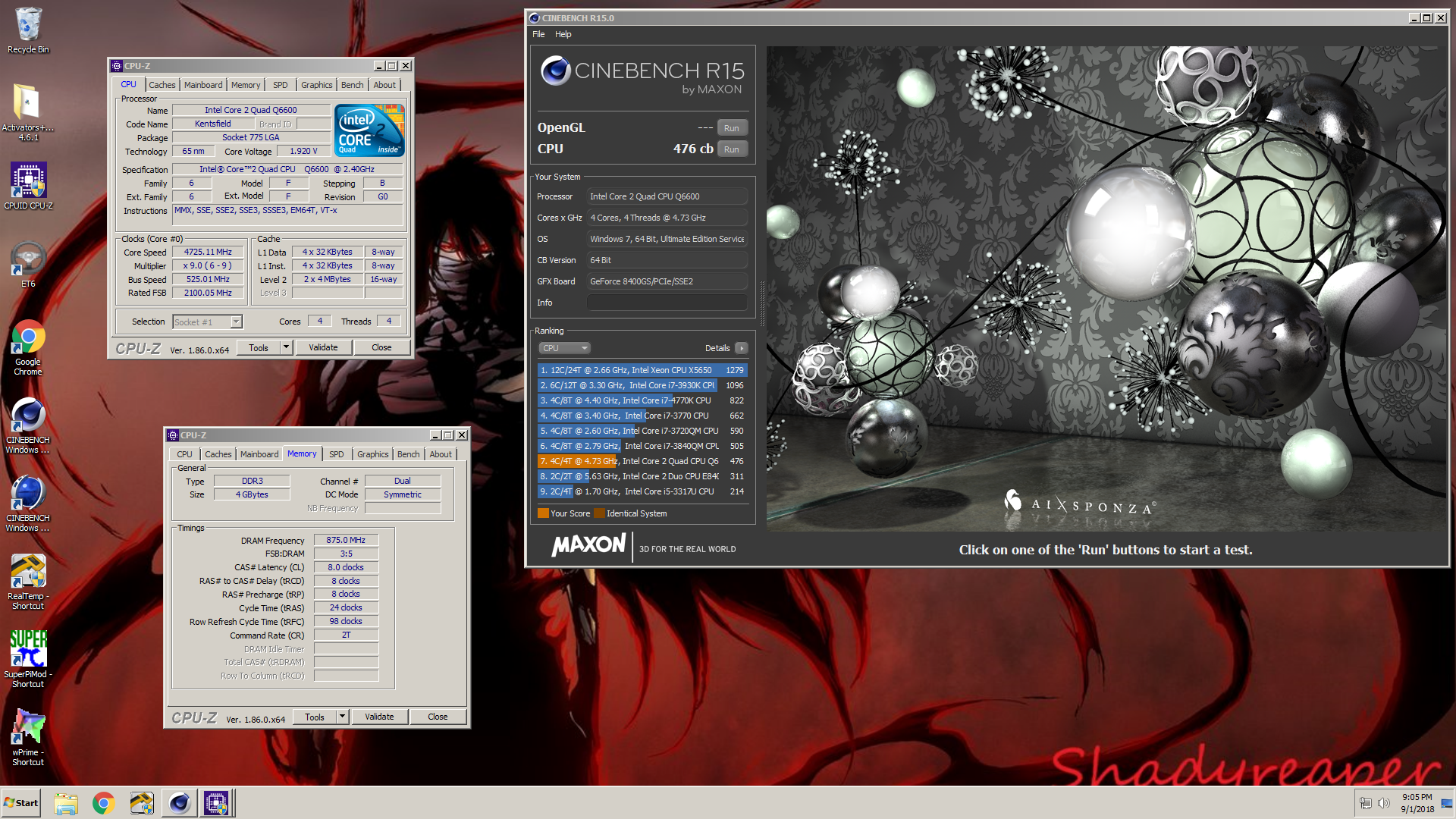The image size is (1456, 819).
Task: Open Bench tab in upper CPU-Z
Action: 352,85
